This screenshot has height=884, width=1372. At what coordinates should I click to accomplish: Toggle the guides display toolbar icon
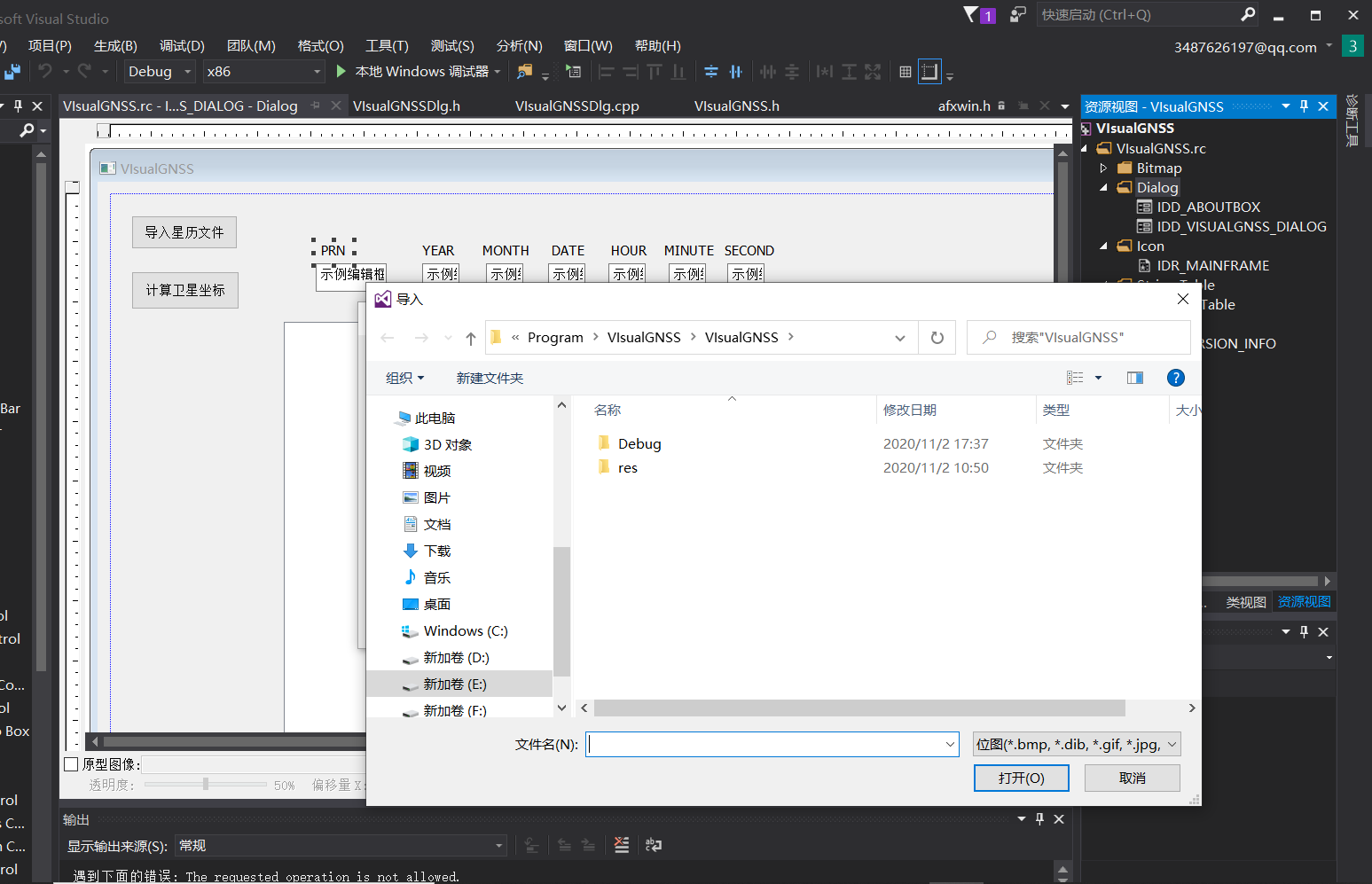pos(929,72)
